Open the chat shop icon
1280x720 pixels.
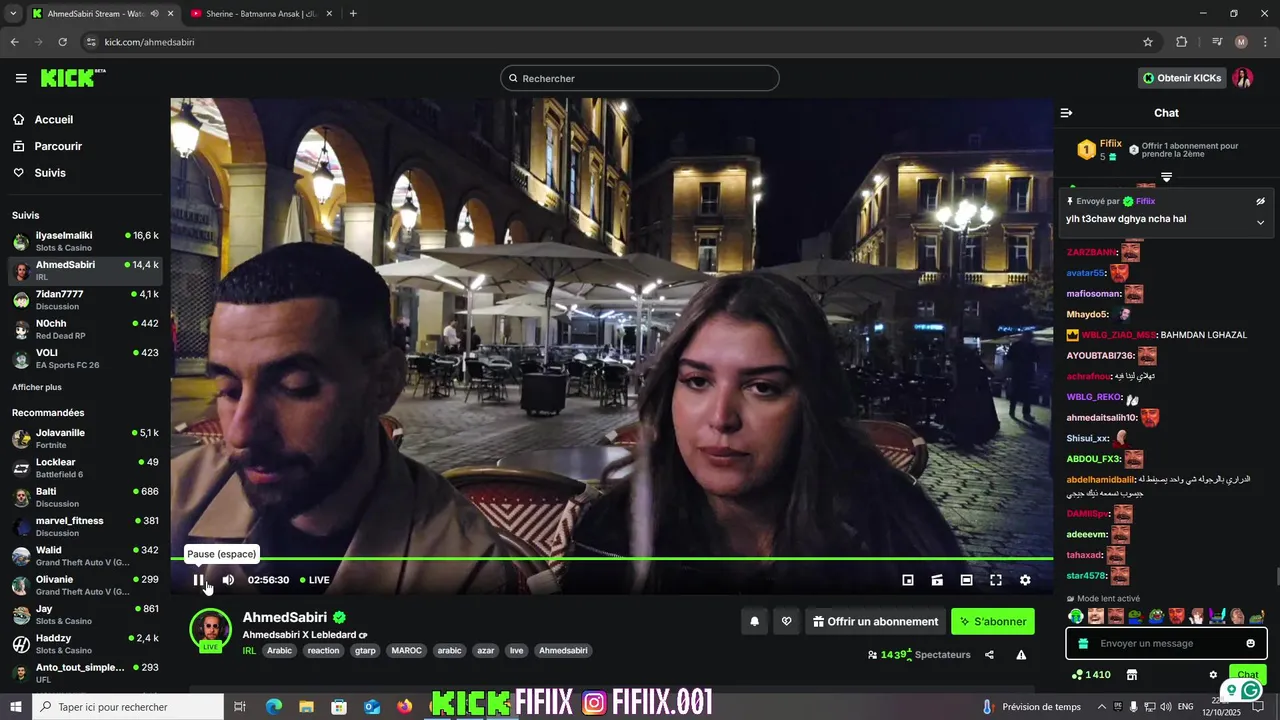pyautogui.click(x=1132, y=675)
